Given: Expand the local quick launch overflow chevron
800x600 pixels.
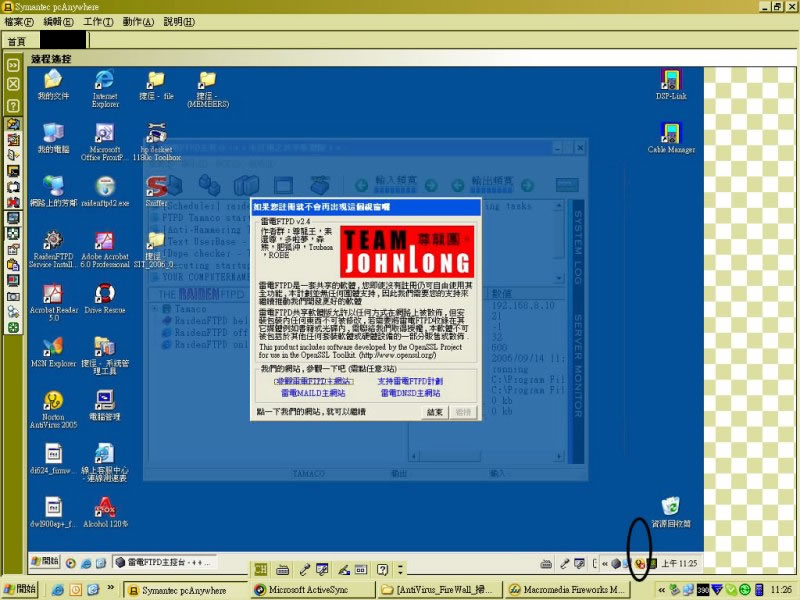Looking at the screenshot, I should [x=111, y=588].
